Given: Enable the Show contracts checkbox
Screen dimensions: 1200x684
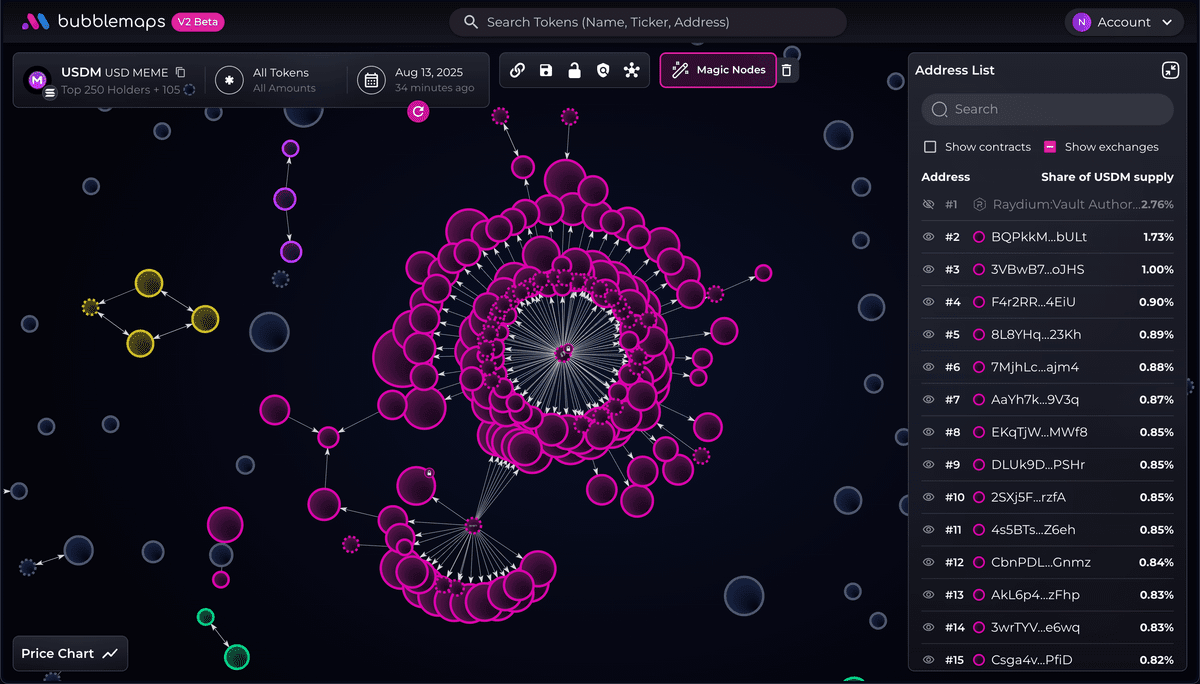Looking at the screenshot, I should pos(930,147).
